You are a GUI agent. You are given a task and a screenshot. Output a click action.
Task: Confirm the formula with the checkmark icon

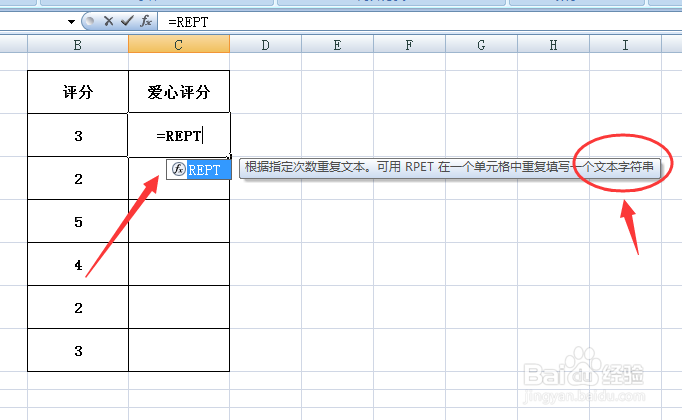(x=127, y=21)
